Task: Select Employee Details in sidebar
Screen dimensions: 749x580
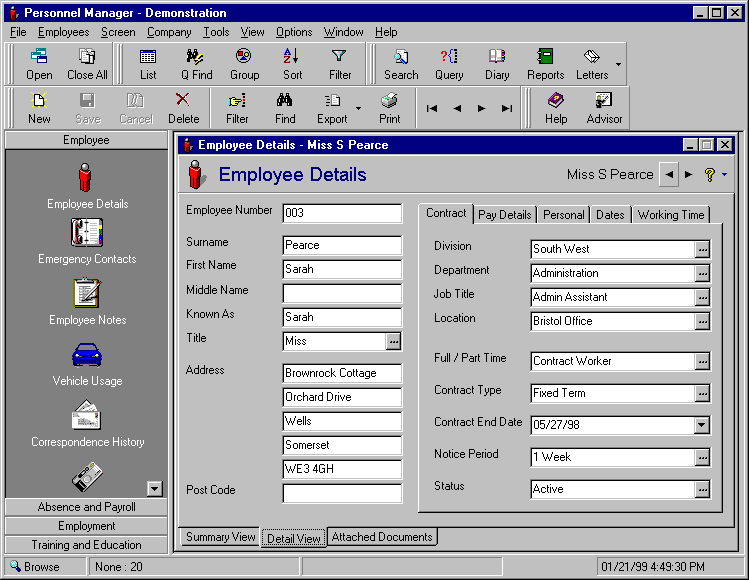Action: coord(87,186)
